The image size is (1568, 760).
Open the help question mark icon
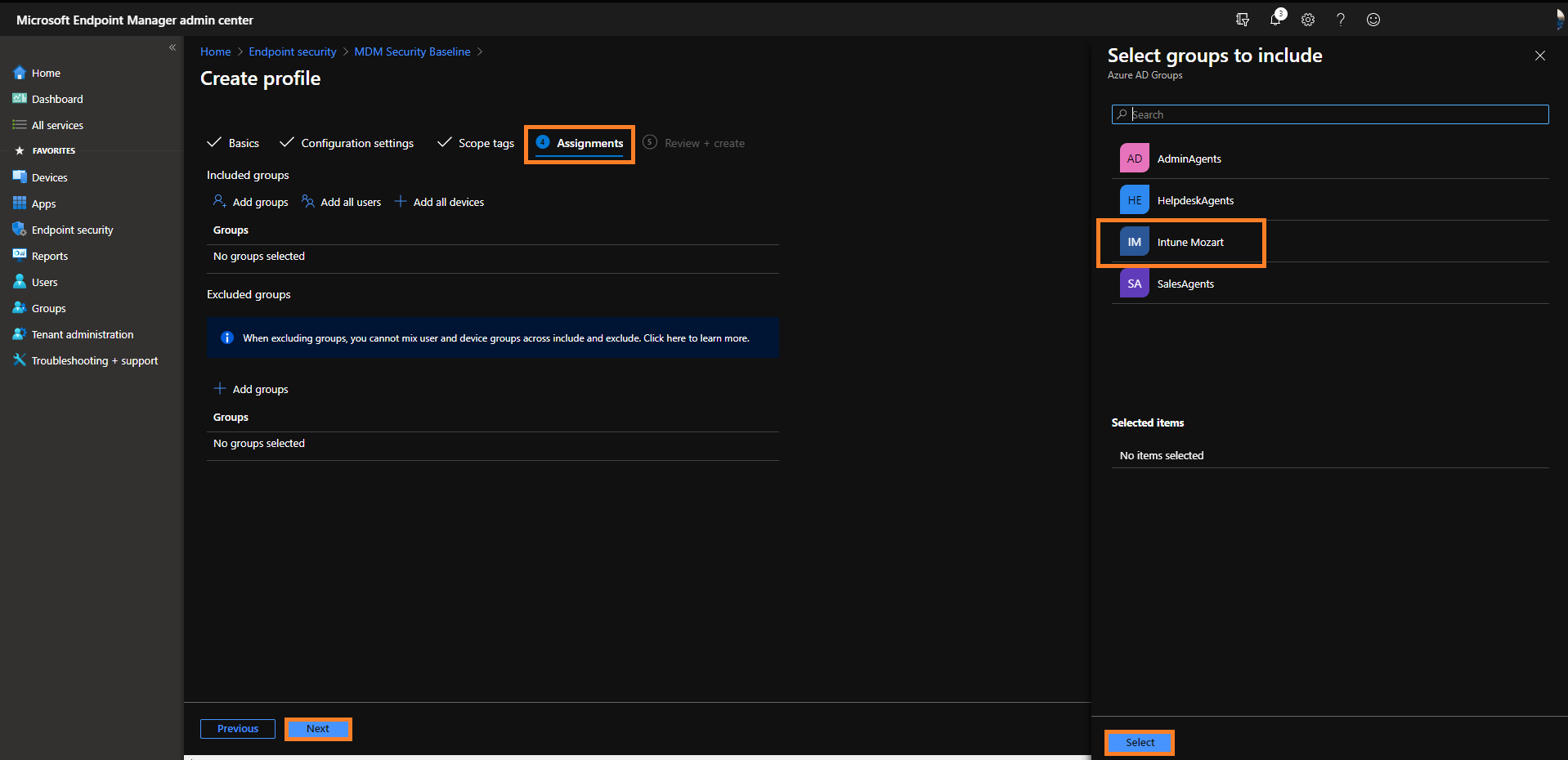(1341, 20)
